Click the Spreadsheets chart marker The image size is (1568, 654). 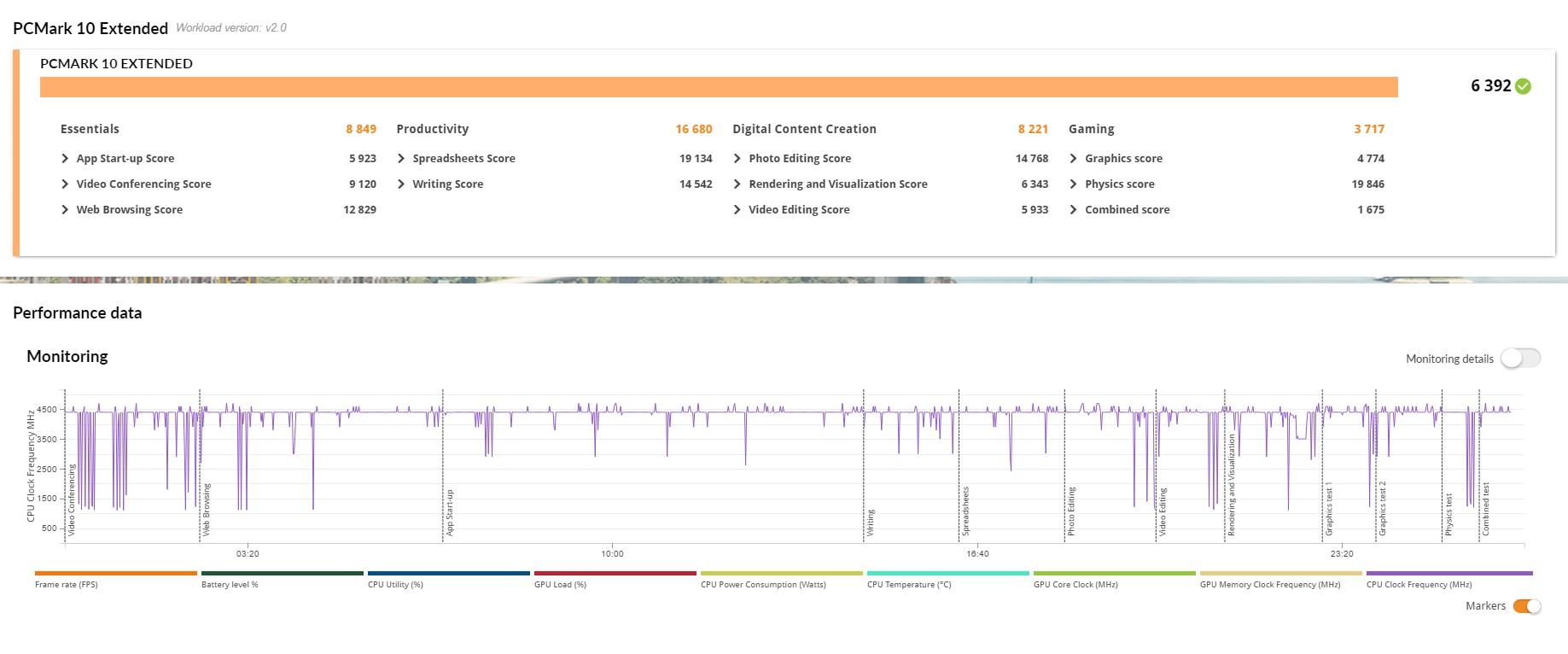click(966, 511)
